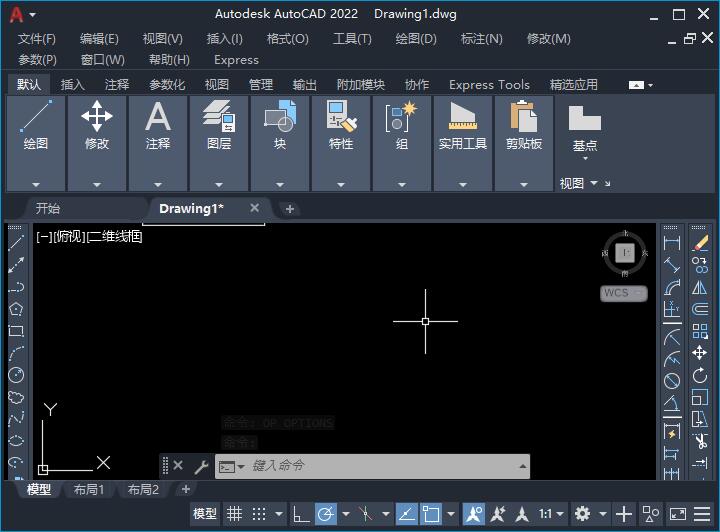Select the Quick Dimension tool

pos(672,432)
